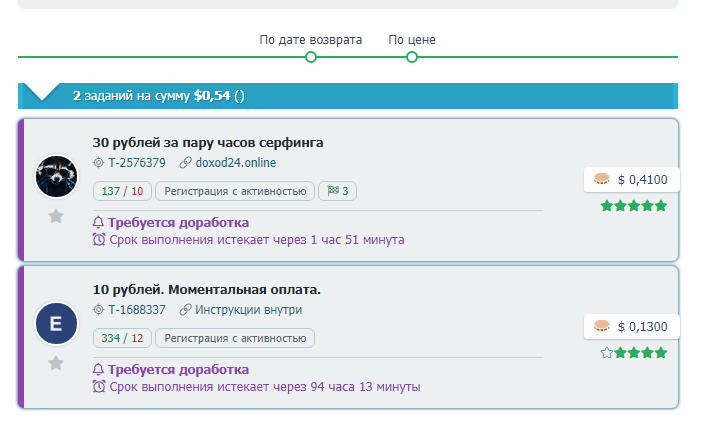The width and height of the screenshot is (704, 431).
Task: Click task ID T-1688337
Action: 137,310
